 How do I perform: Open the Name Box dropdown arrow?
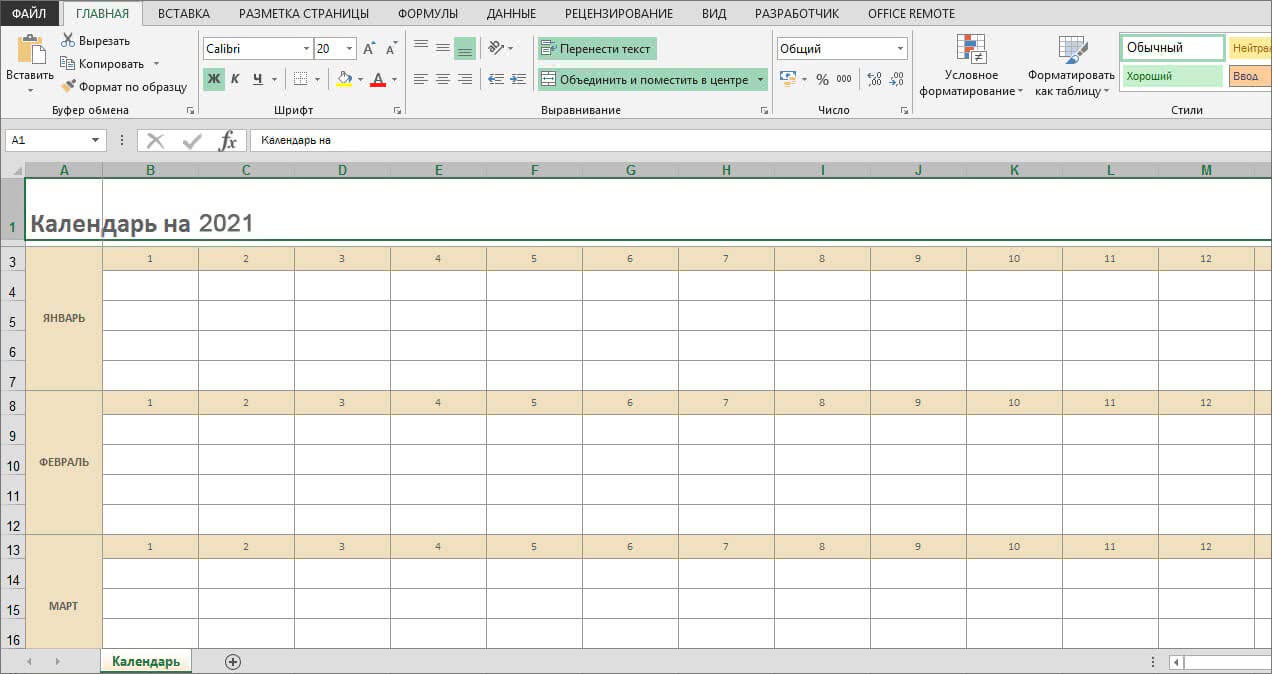click(95, 141)
